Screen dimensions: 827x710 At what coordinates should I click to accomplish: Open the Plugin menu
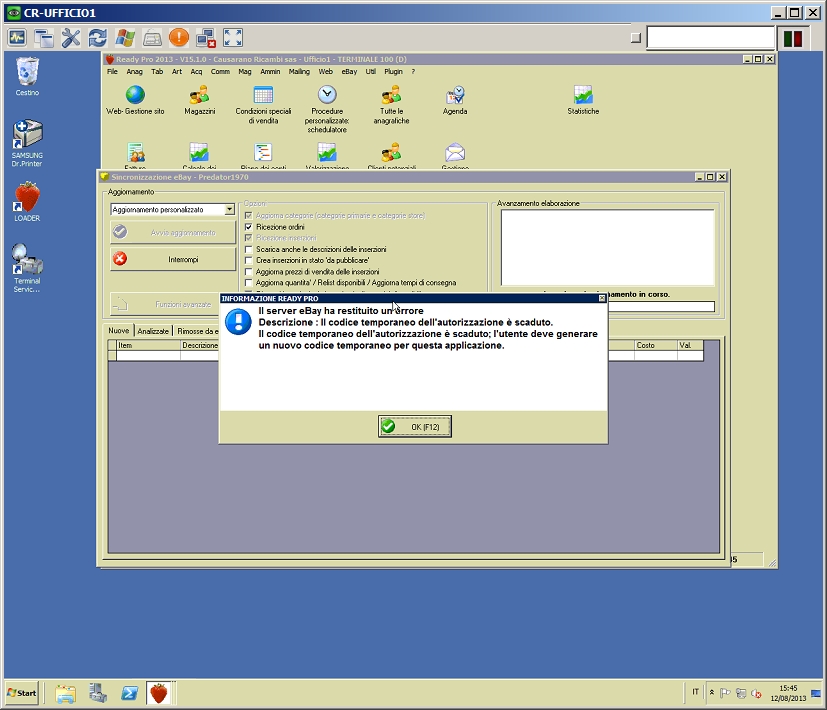393,71
